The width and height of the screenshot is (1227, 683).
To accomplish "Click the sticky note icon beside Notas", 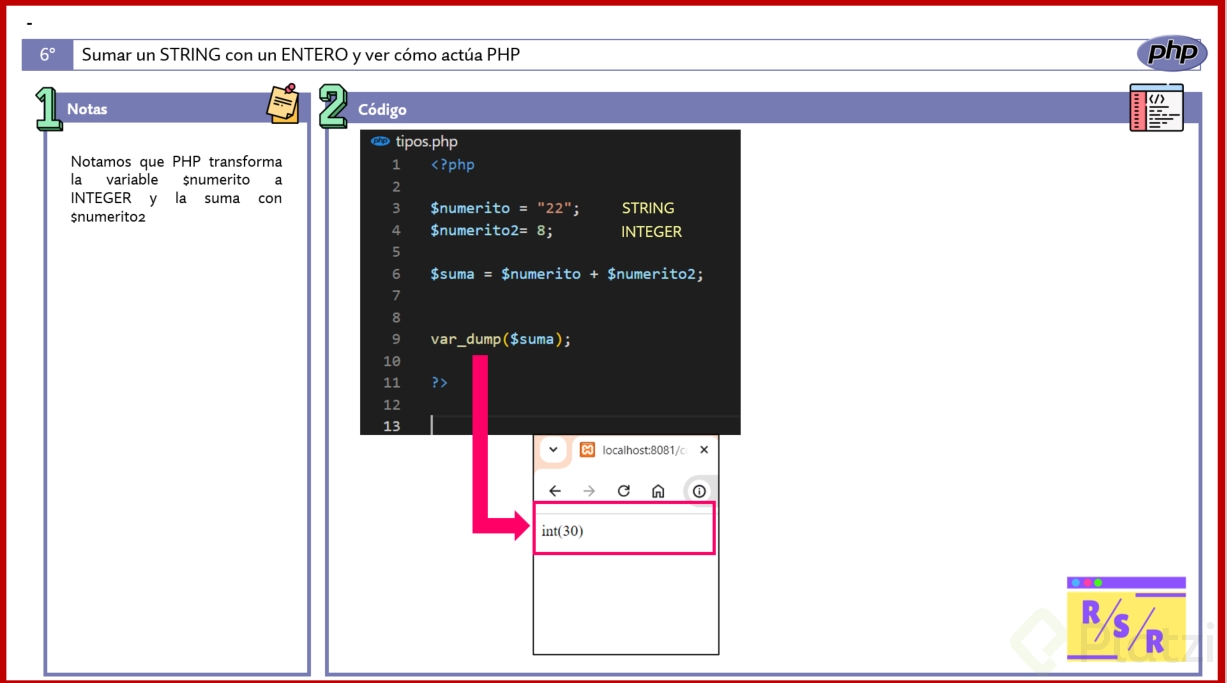I will pos(283,104).
